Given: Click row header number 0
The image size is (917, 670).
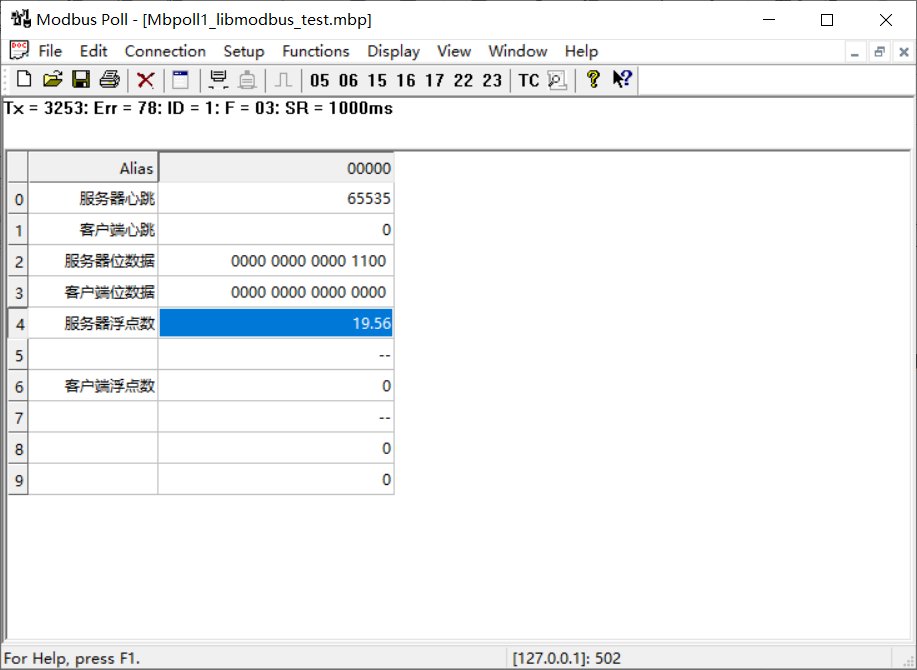Looking at the screenshot, I should coord(19,199).
